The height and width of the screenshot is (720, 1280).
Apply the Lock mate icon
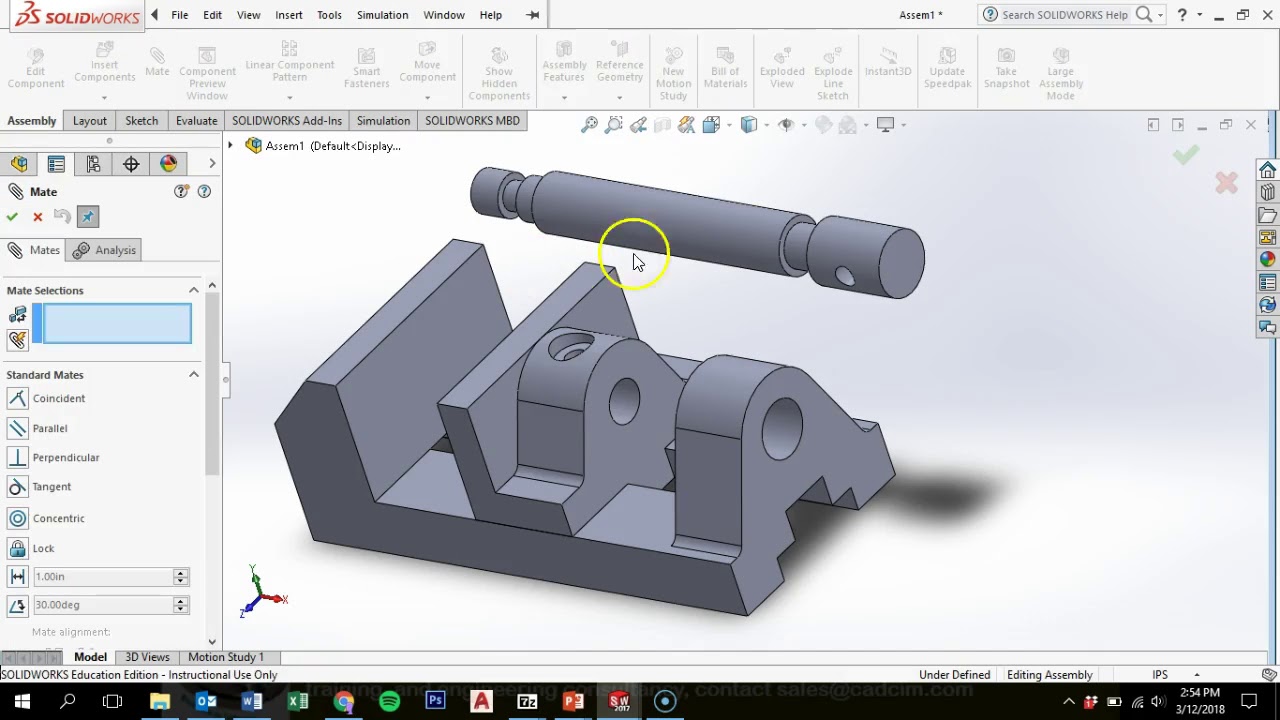(x=17, y=548)
